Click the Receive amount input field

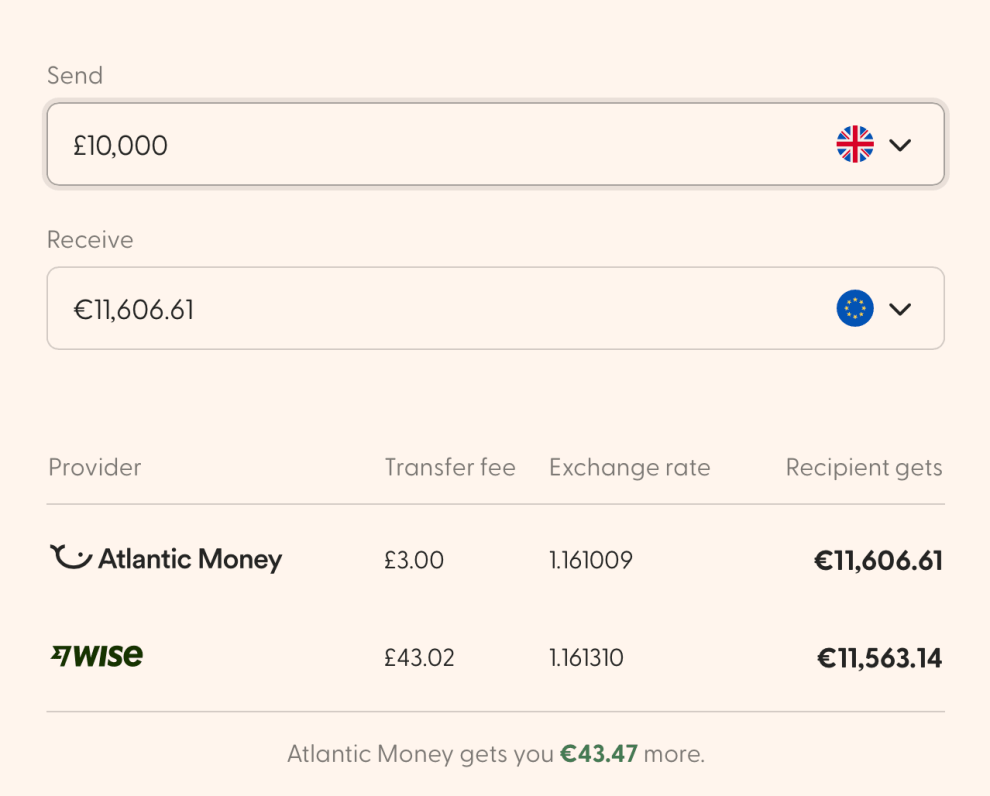[x=300, y=308]
